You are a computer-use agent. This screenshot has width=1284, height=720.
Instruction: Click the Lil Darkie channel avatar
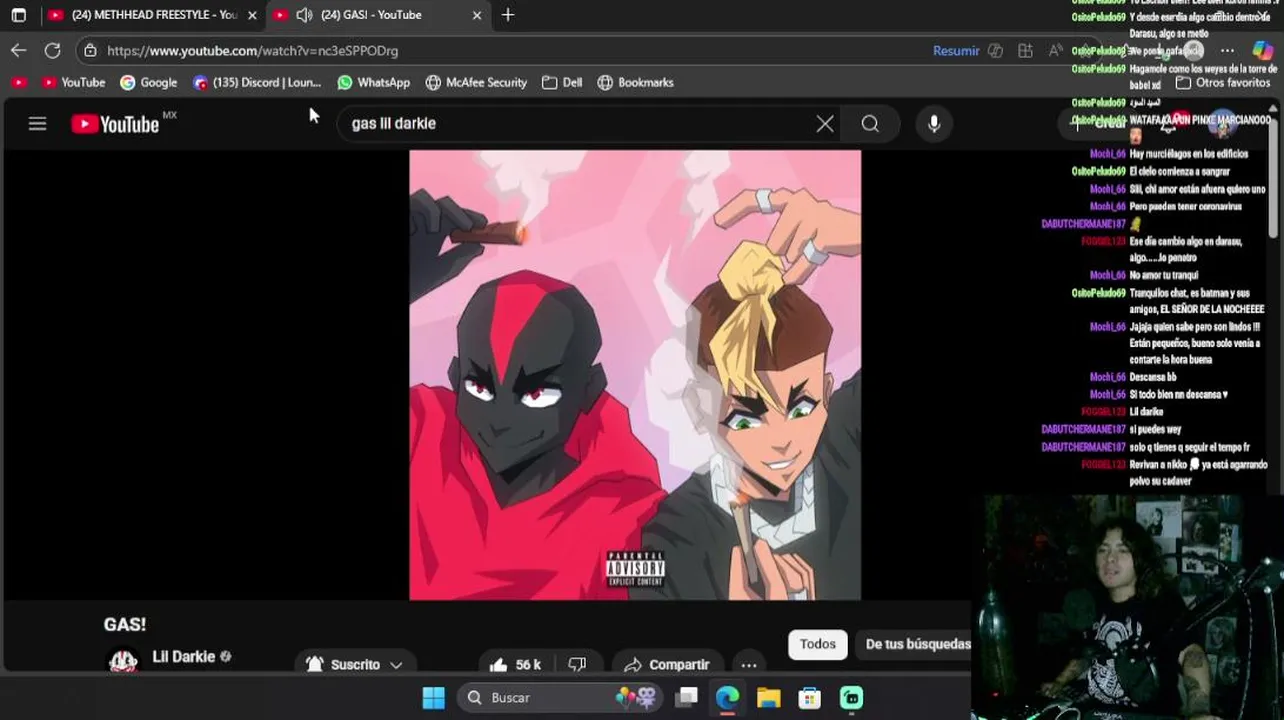123,661
